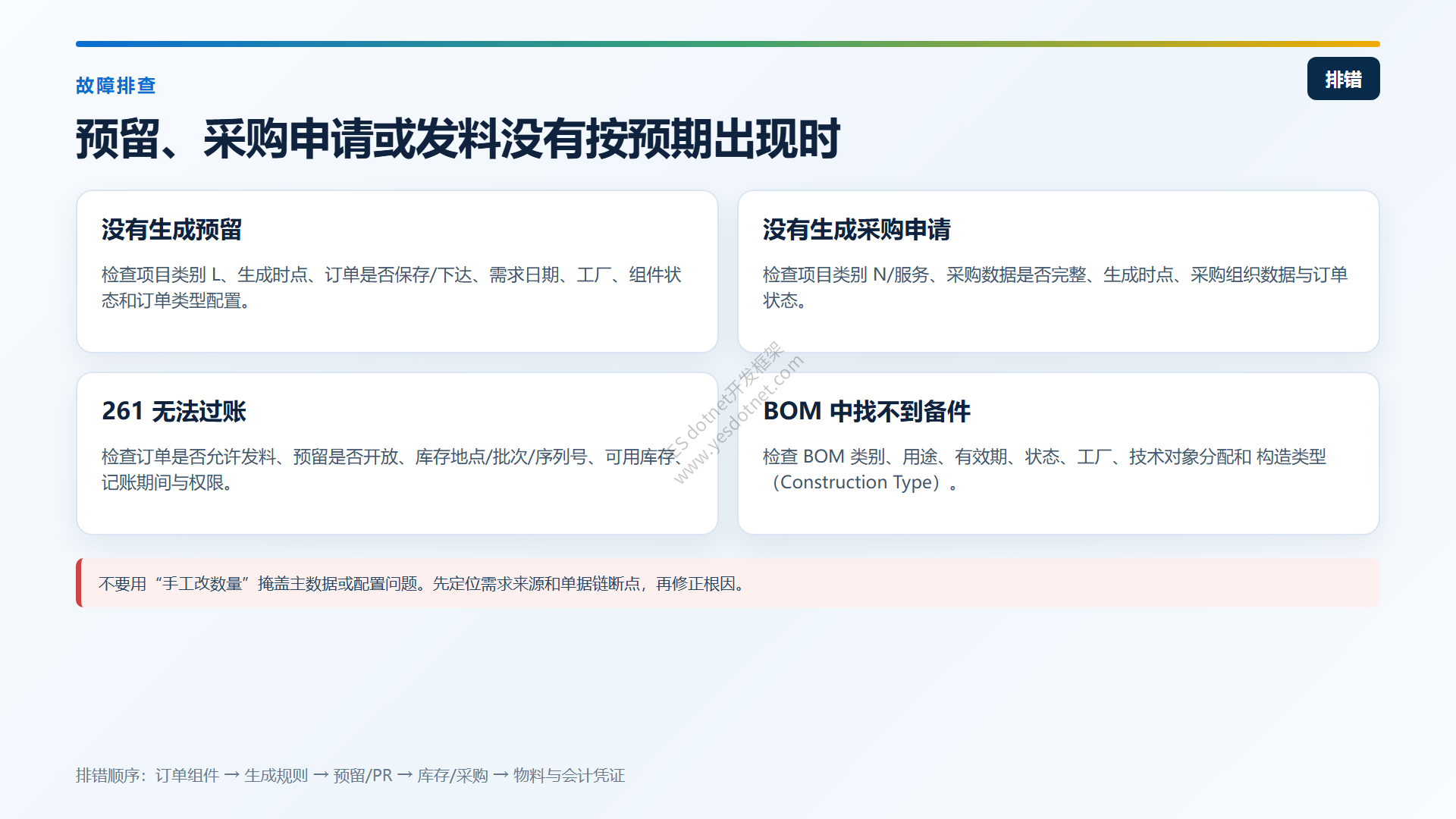This screenshot has height=819, width=1456.
Task: Click the 排错 badge button
Action: 1343,79
